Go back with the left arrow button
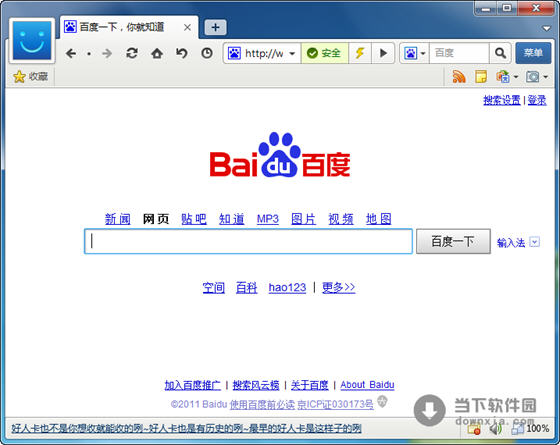560x445 pixels. tap(71, 54)
